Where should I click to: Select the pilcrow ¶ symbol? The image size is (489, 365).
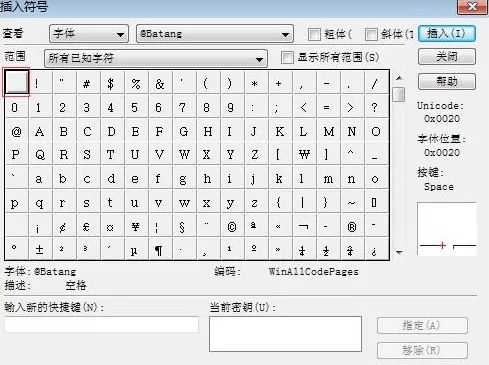click(160, 249)
